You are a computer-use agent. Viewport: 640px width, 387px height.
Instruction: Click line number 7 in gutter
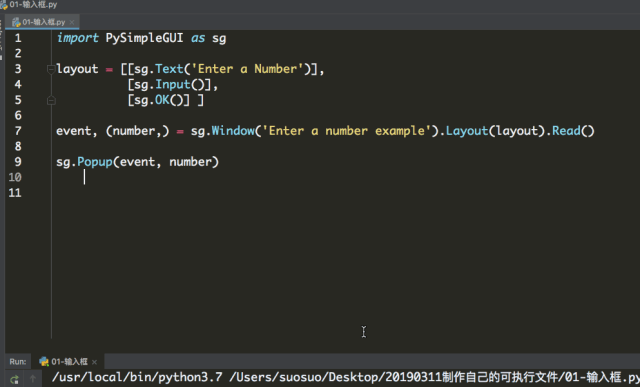(x=18, y=131)
